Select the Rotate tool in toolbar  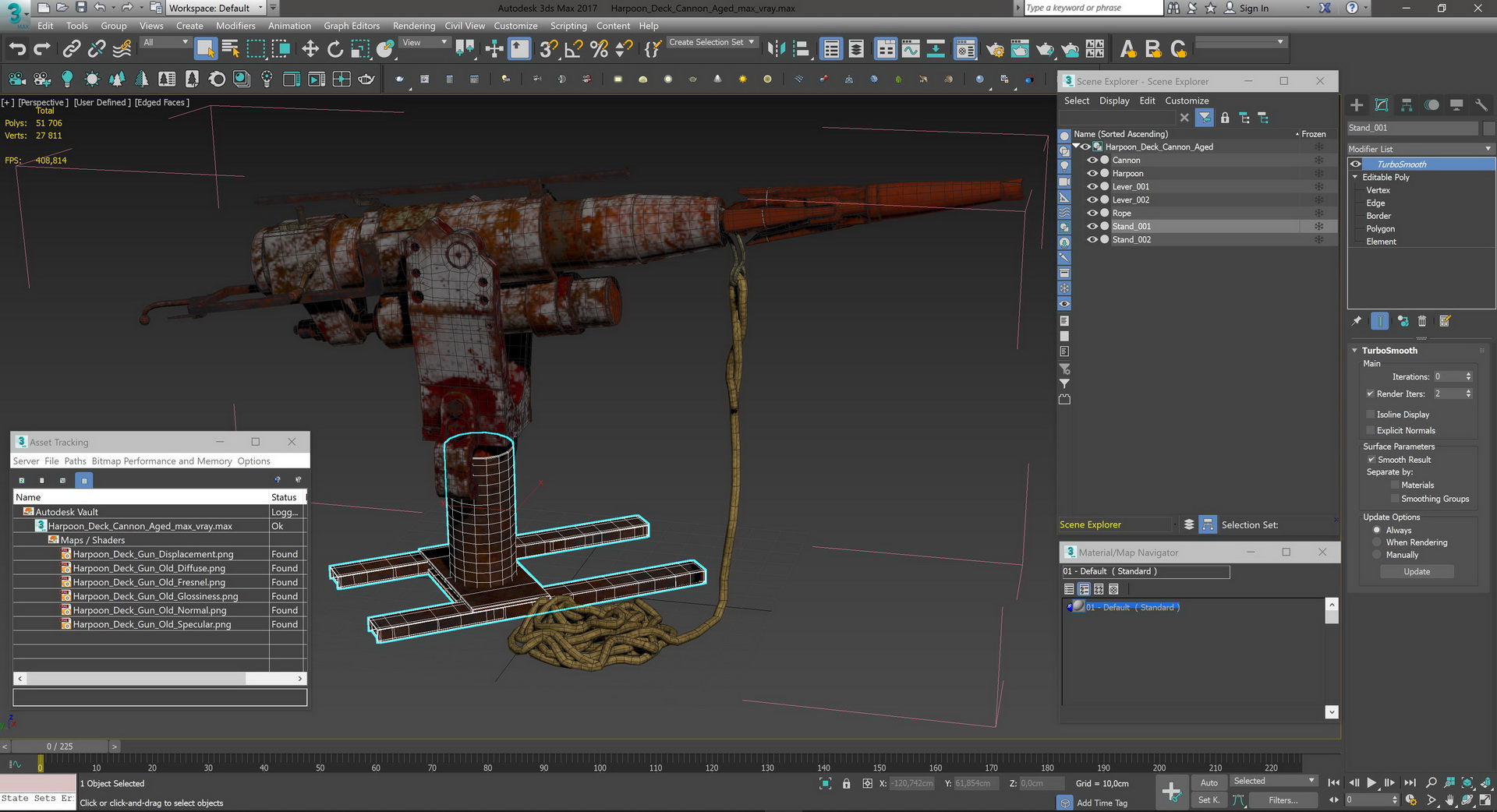point(334,49)
